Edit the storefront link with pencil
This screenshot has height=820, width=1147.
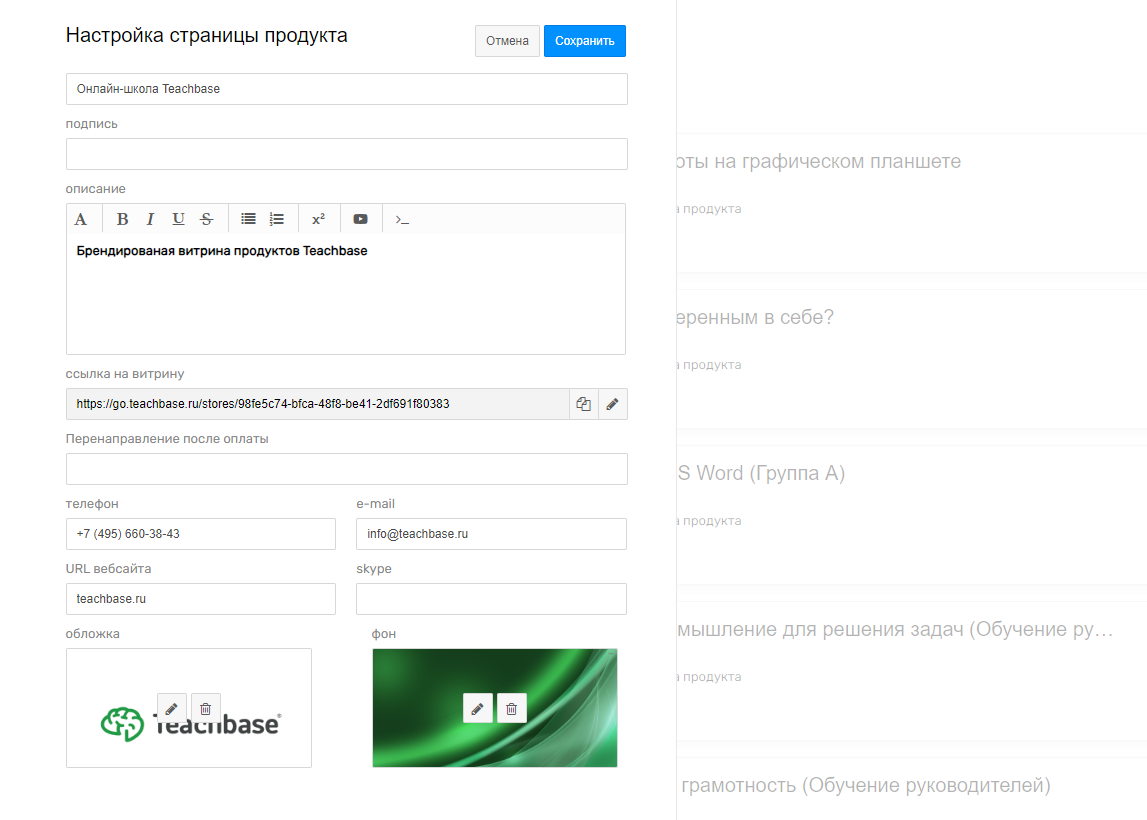(613, 404)
